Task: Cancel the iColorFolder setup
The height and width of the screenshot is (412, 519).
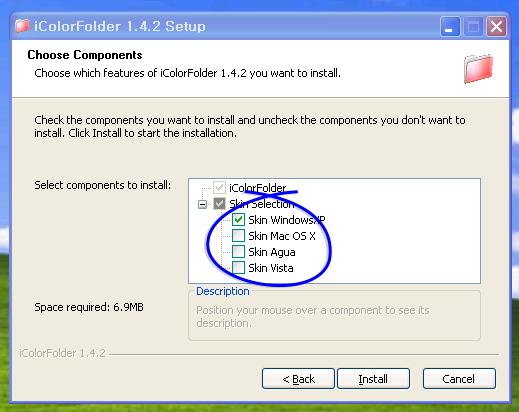Action: pyautogui.click(x=459, y=379)
